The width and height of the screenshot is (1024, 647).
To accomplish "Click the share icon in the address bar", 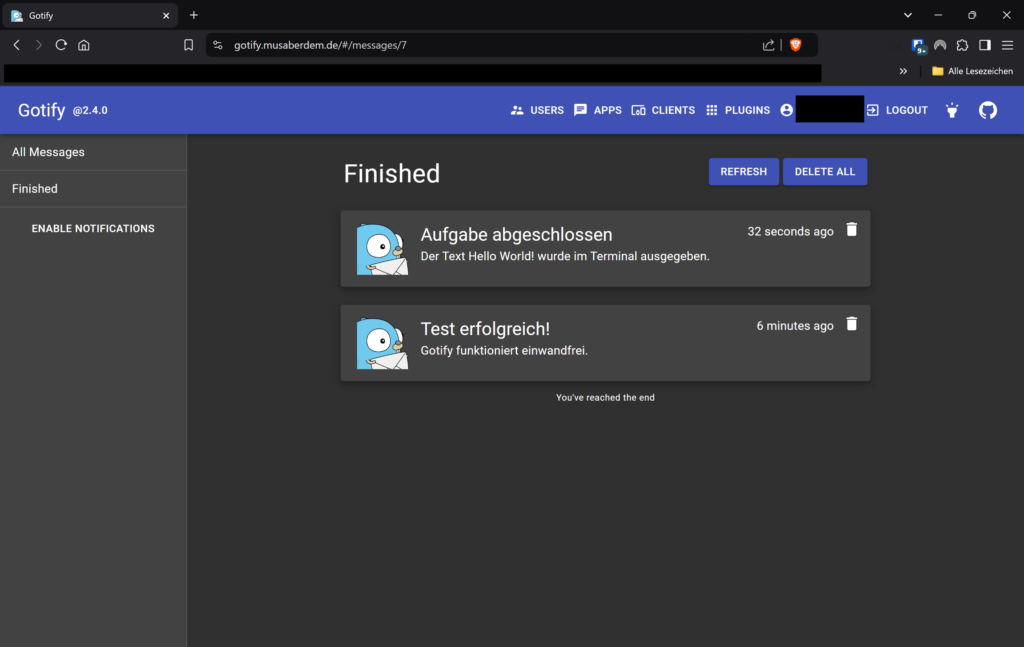I will tap(768, 45).
